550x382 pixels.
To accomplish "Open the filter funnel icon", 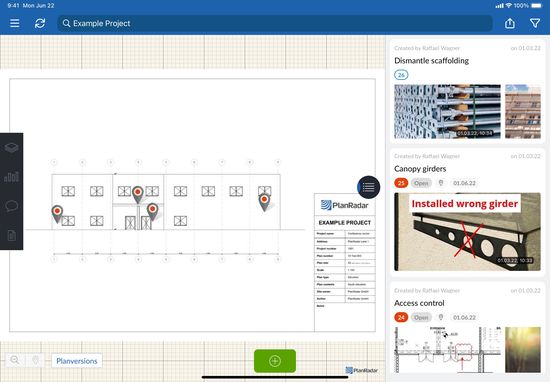I will tap(535, 24).
